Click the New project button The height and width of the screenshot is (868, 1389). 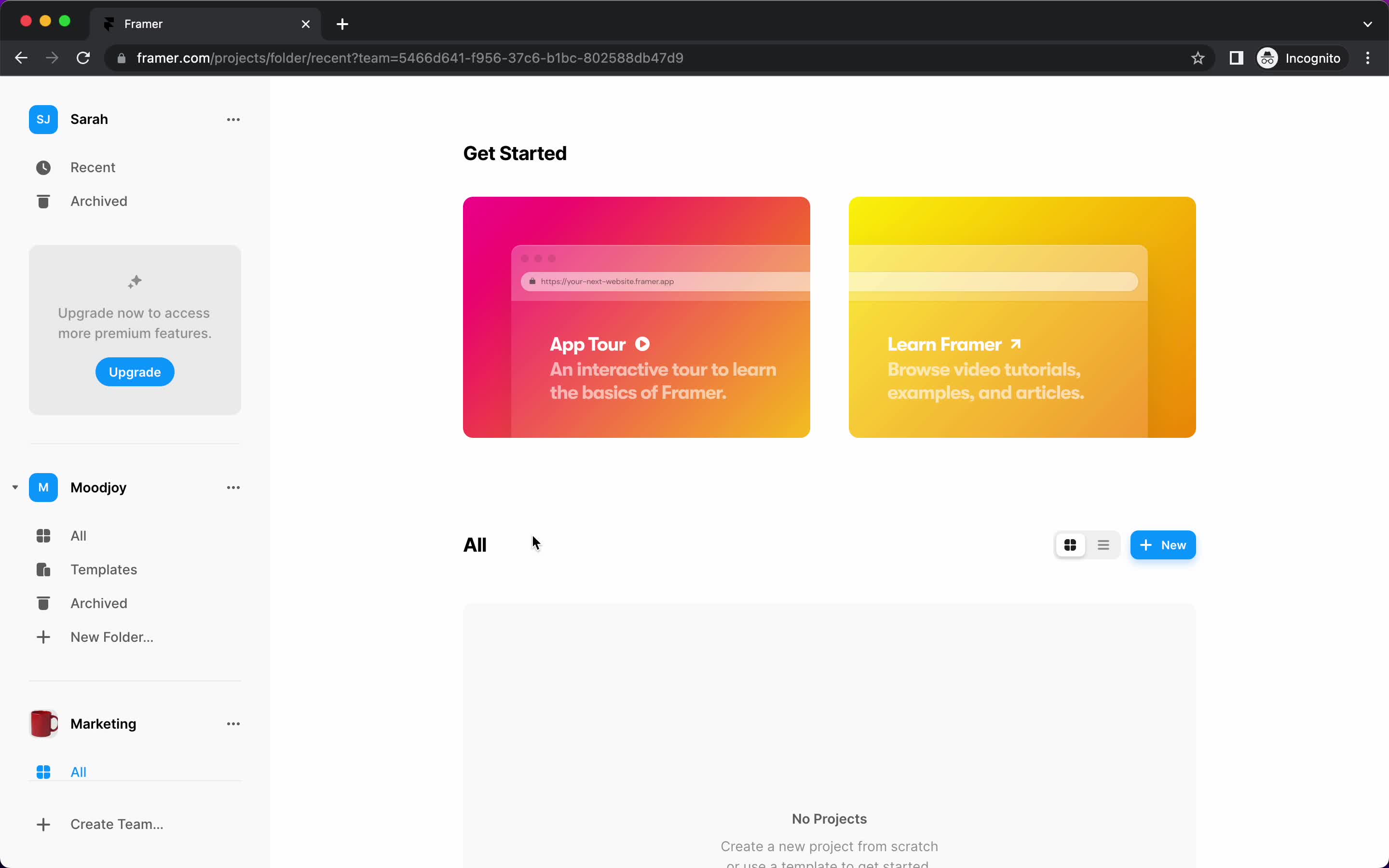1163,545
